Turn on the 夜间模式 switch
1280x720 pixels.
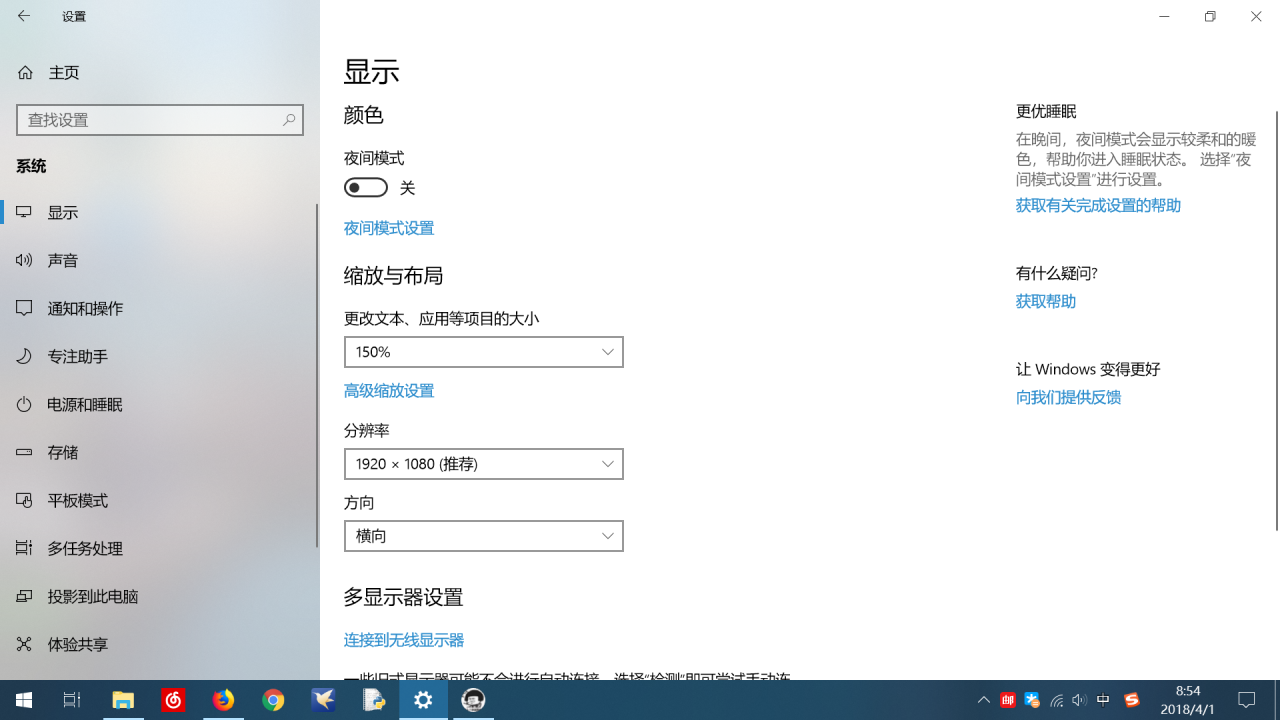pyautogui.click(x=366, y=187)
